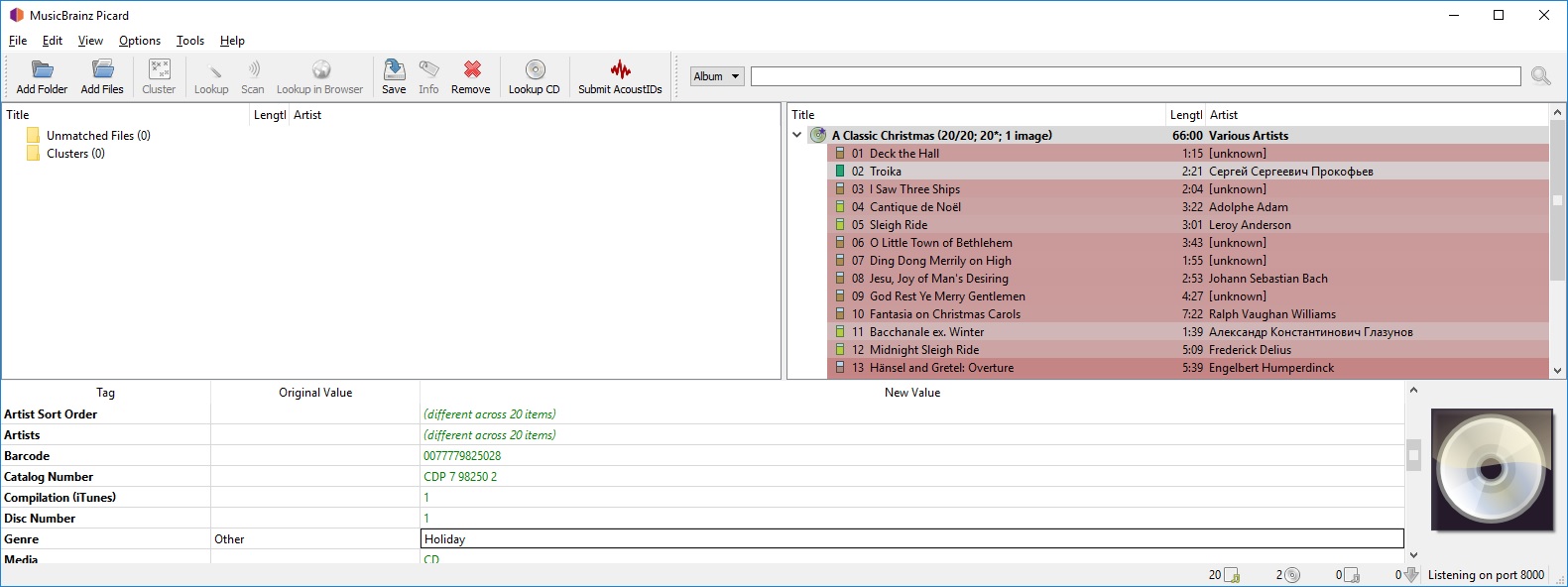Click the Unmatched Files folder icon

[x=34, y=135]
